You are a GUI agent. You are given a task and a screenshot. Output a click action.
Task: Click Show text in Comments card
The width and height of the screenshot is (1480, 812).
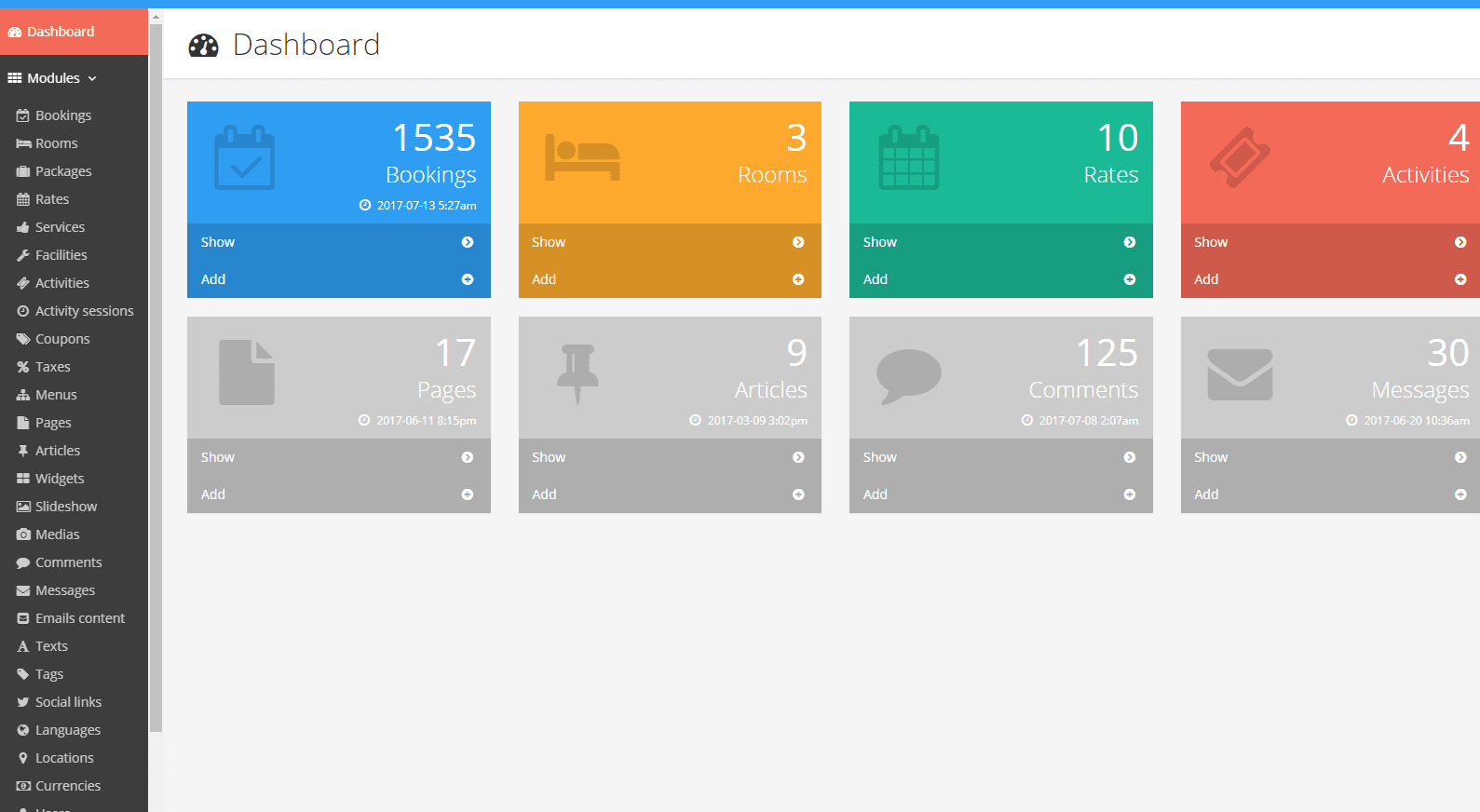(x=879, y=457)
